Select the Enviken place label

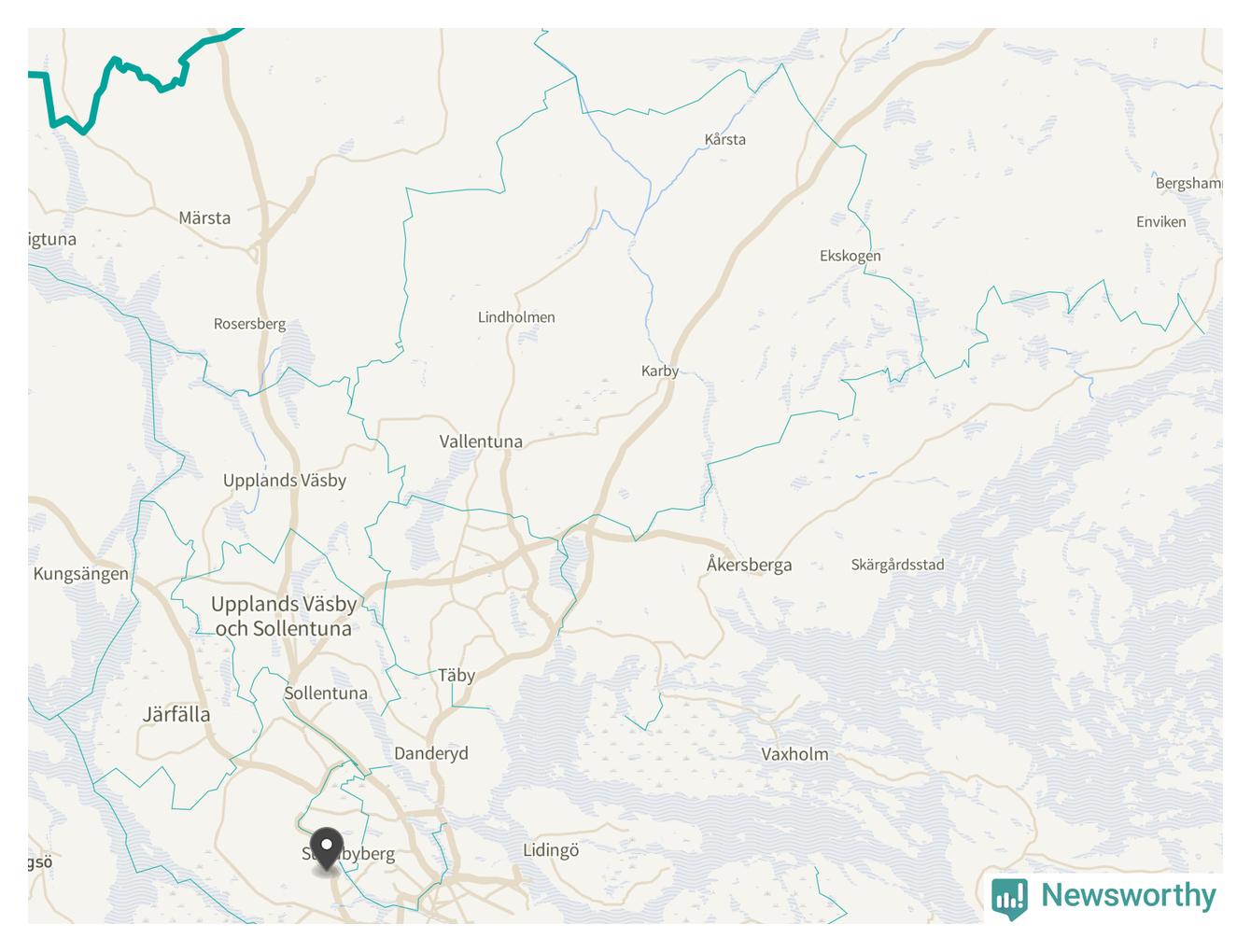1161,222
